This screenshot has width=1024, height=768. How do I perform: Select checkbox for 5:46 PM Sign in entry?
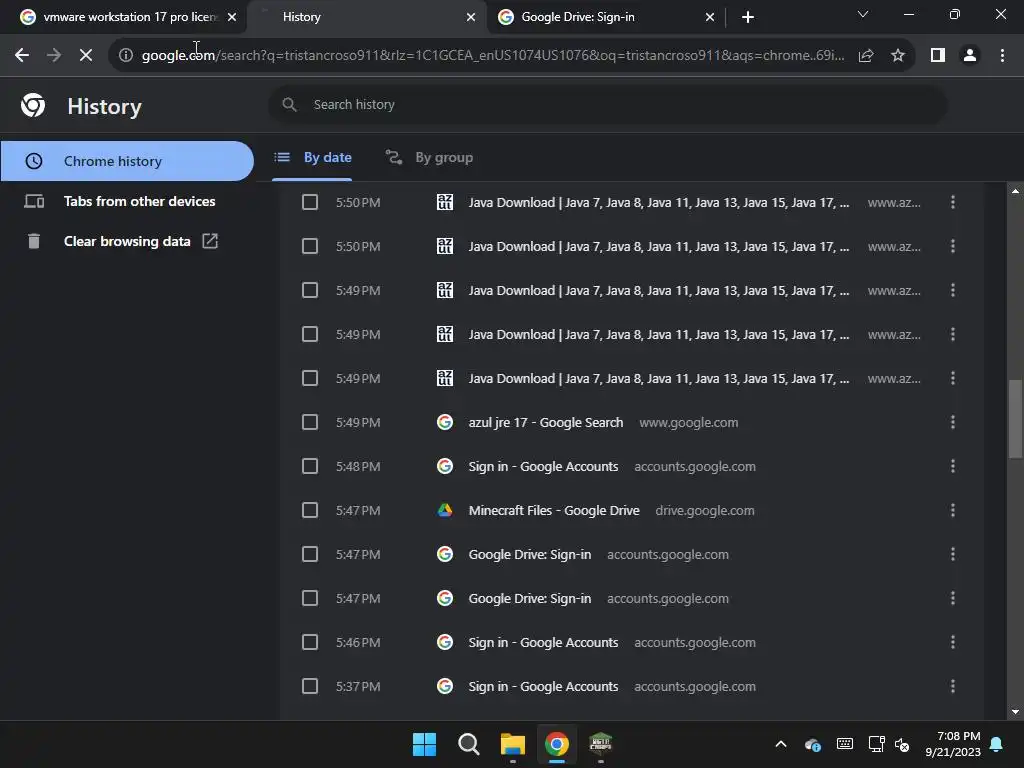[310, 643]
